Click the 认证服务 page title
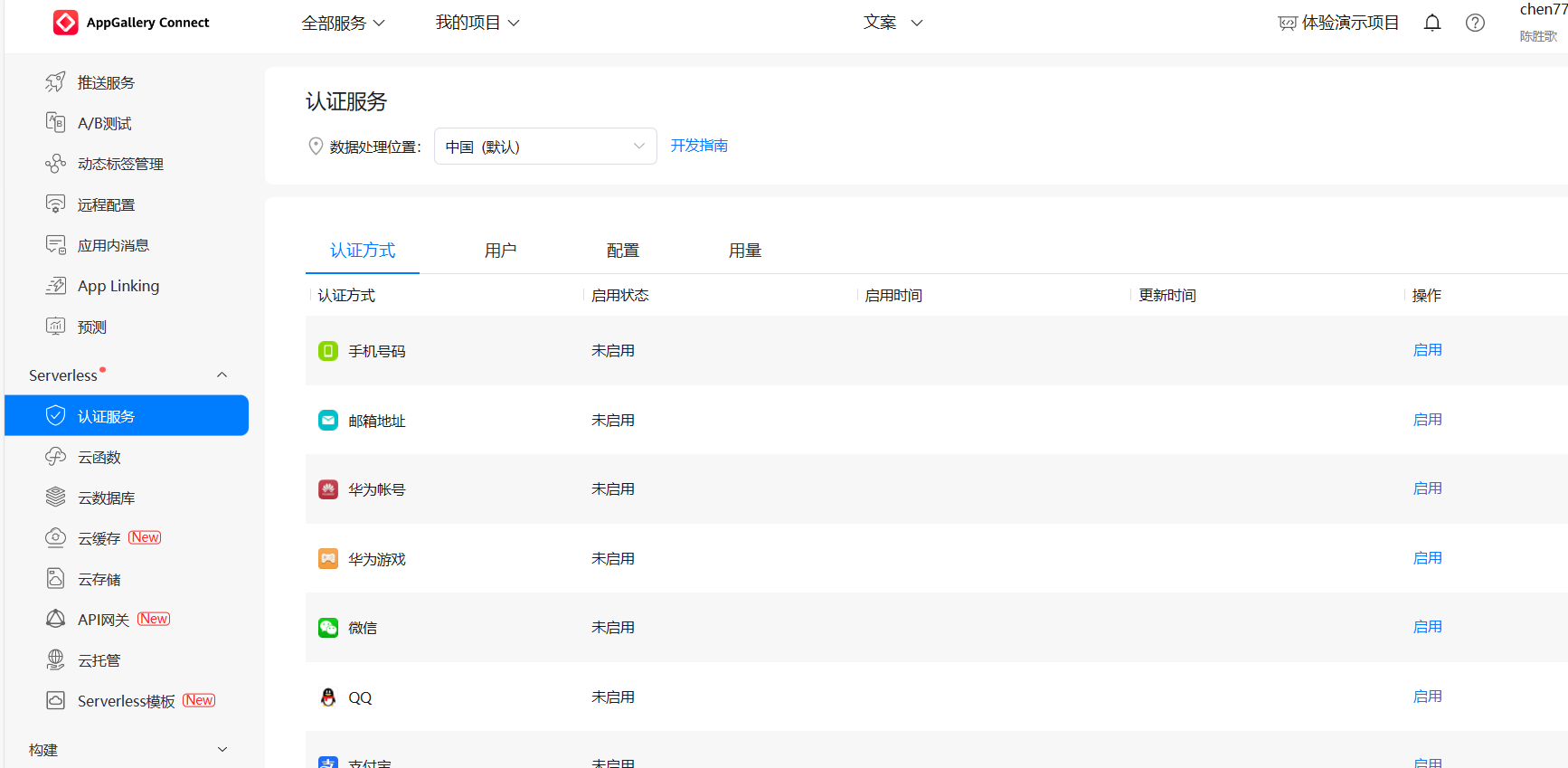 (x=346, y=101)
